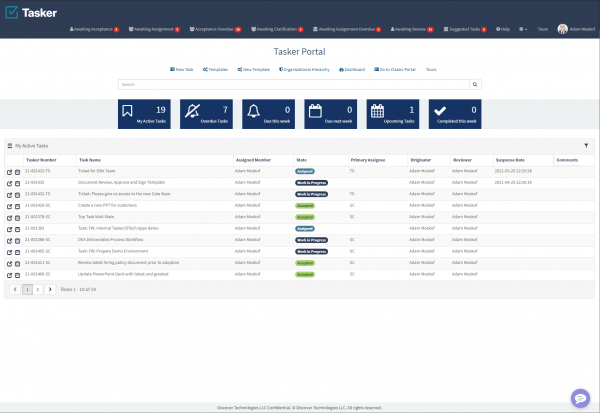Go to the Dashboard

click(x=352, y=69)
